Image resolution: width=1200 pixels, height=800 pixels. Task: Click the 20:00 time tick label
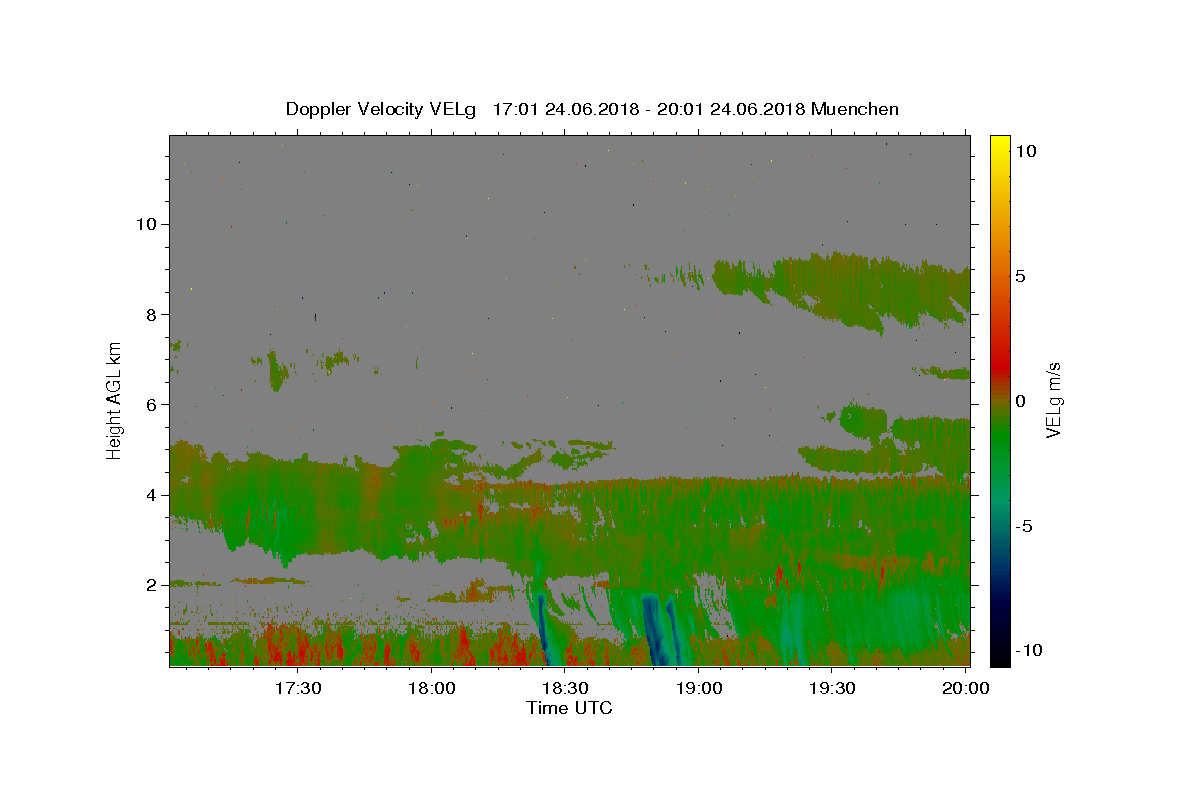966,689
